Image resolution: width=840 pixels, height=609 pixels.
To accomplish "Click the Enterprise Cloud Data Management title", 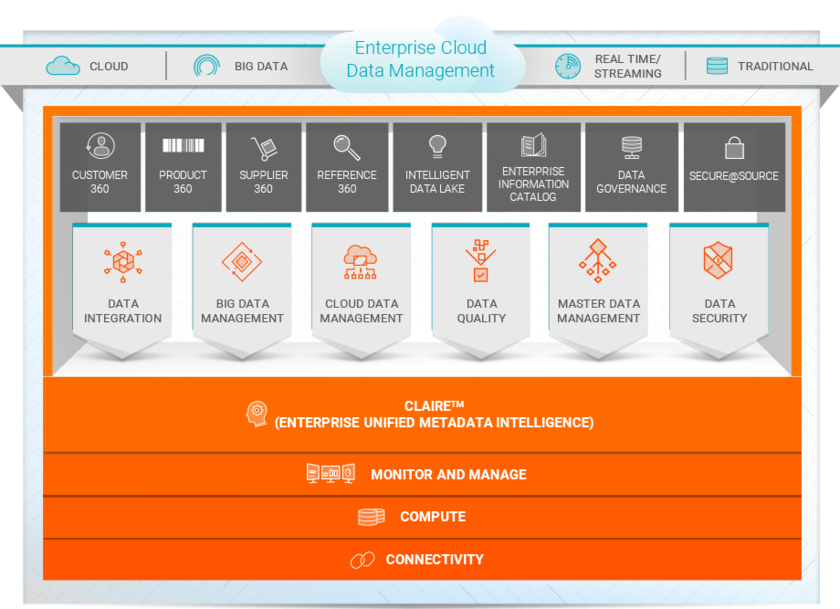I will (421, 59).
